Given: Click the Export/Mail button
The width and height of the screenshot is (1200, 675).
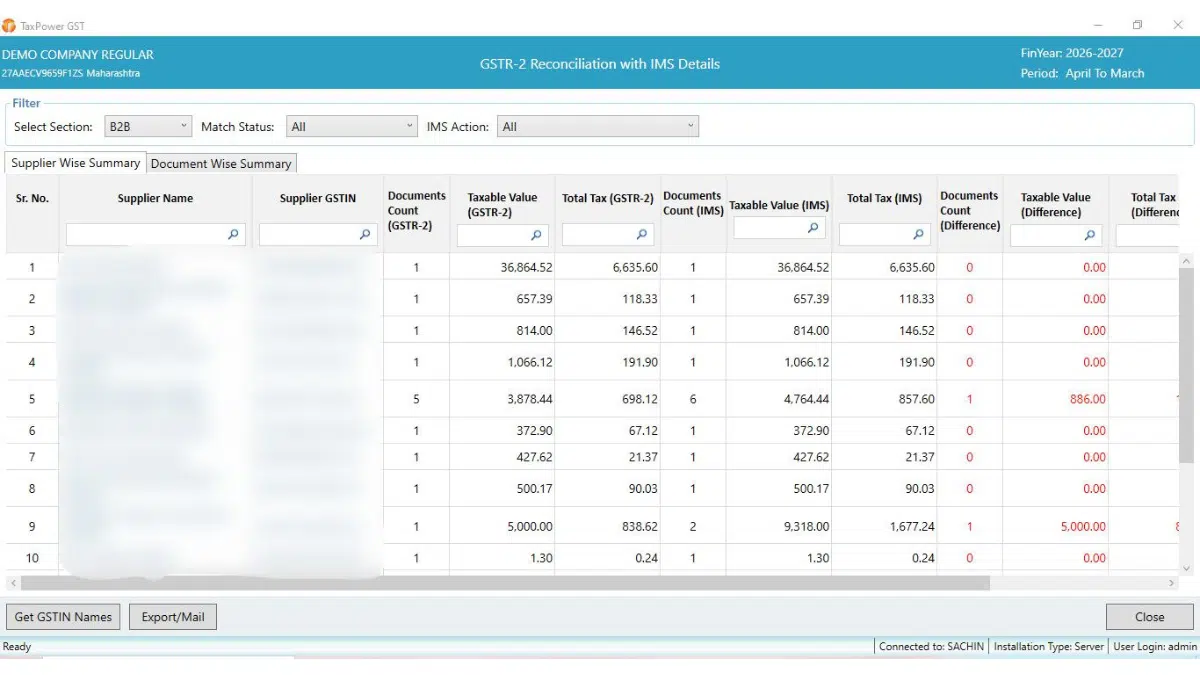Looking at the screenshot, I should click(173, 617).
